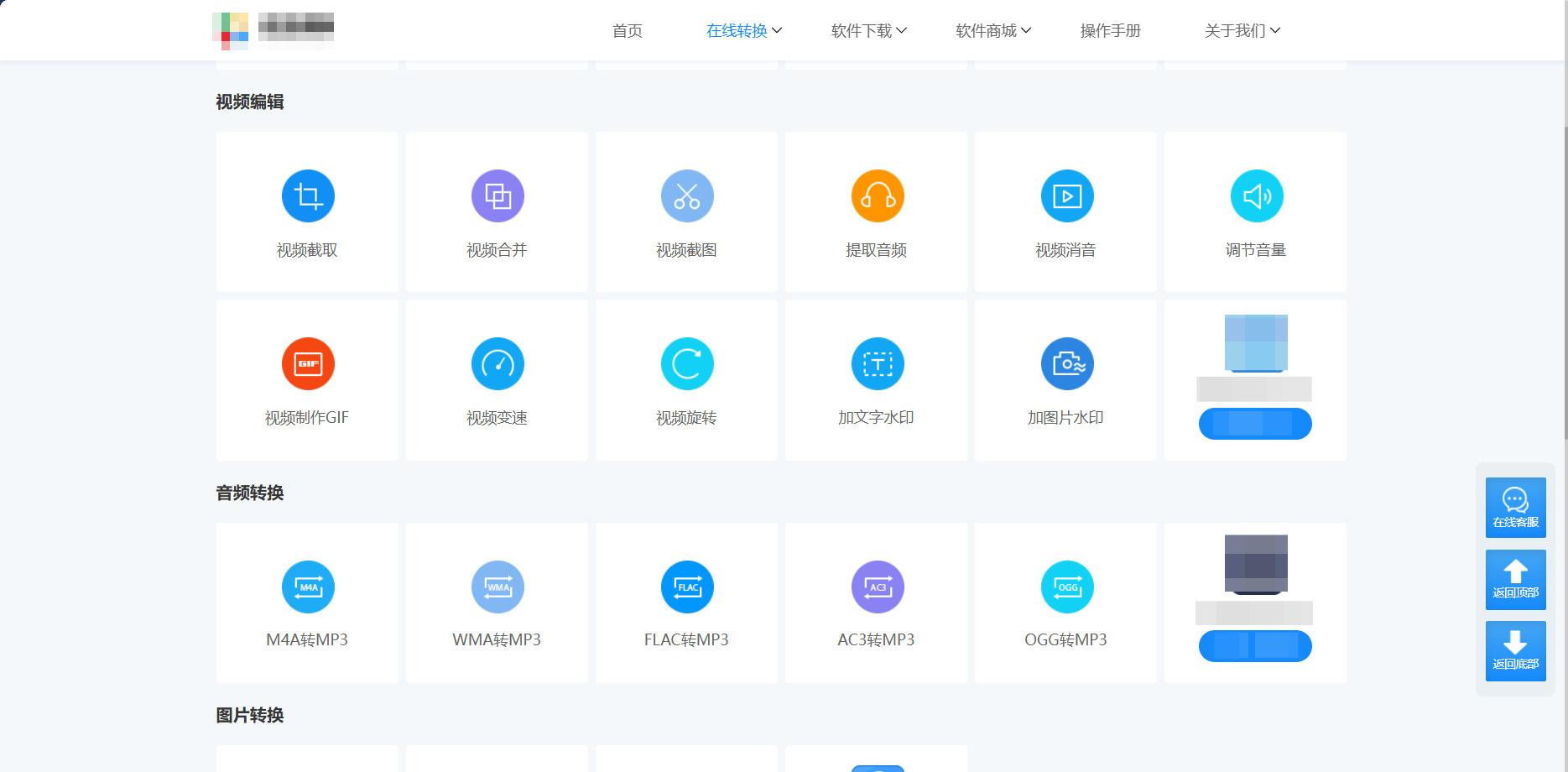Select the FLAC转MP3 icon
The height and width of the screenshot is (772, 1568).
[687, 587]
